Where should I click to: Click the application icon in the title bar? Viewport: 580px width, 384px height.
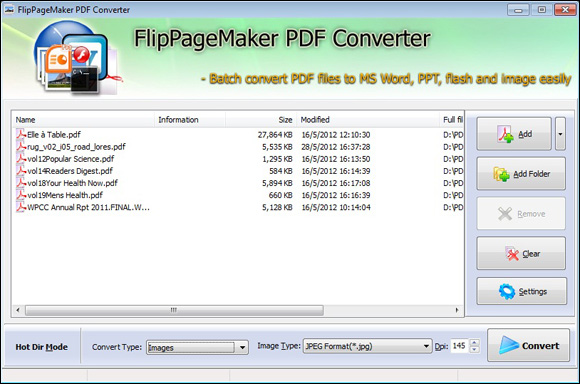pyautogui.click(x=9, y=10)
